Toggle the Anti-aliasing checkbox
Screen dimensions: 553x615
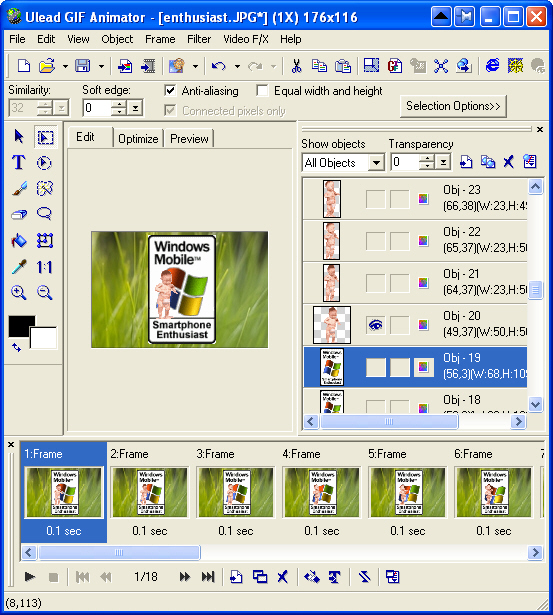tap(170, 91)
